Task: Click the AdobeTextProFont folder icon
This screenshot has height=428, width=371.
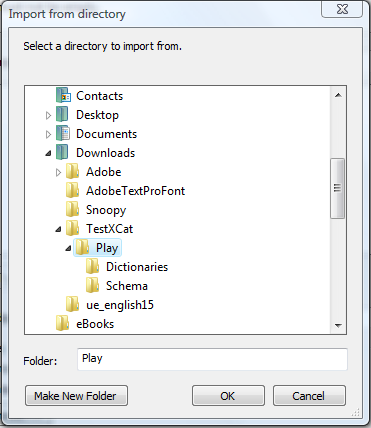Action: (x=72, y=190)
